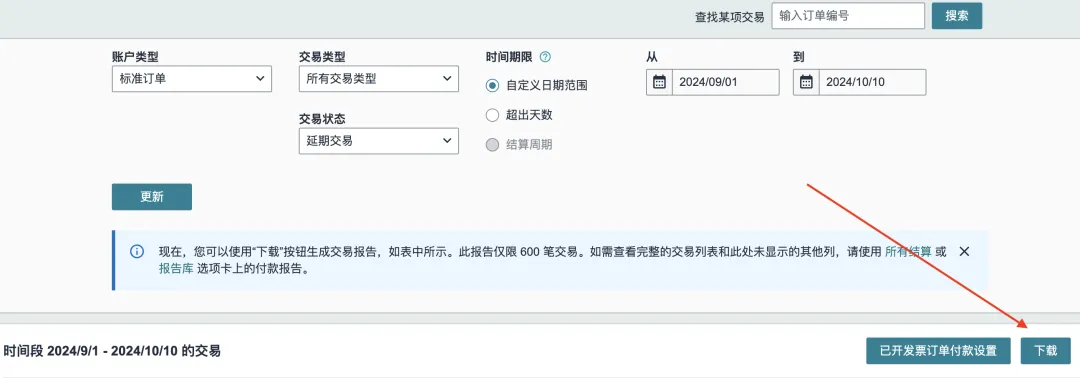This screenshot has width=1080, height=378.
Task: Click the 已开发票订单付款设置 button
Action: point(938,350)
